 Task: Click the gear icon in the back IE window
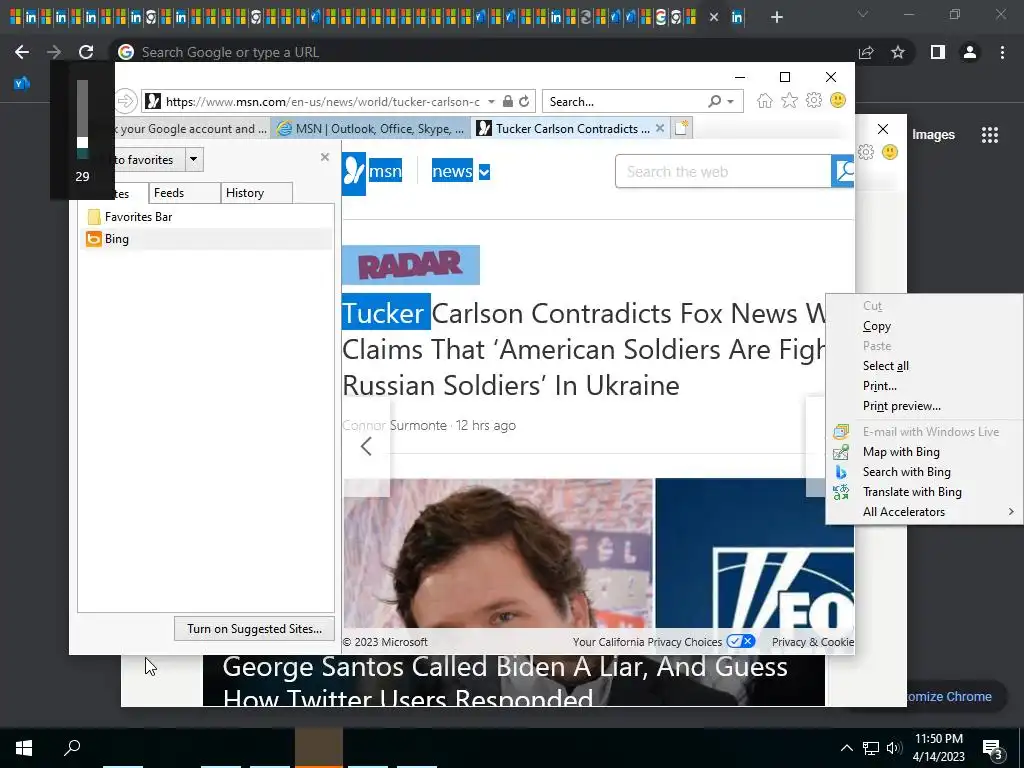coord(866,152)
